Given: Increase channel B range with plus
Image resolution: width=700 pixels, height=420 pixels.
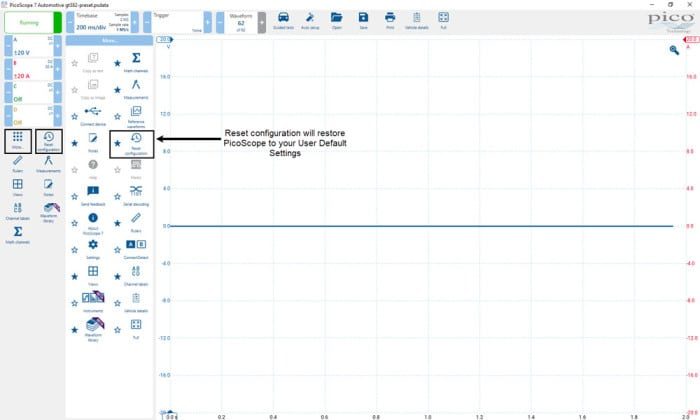Looking at the screenshot, I should [58, 69].
